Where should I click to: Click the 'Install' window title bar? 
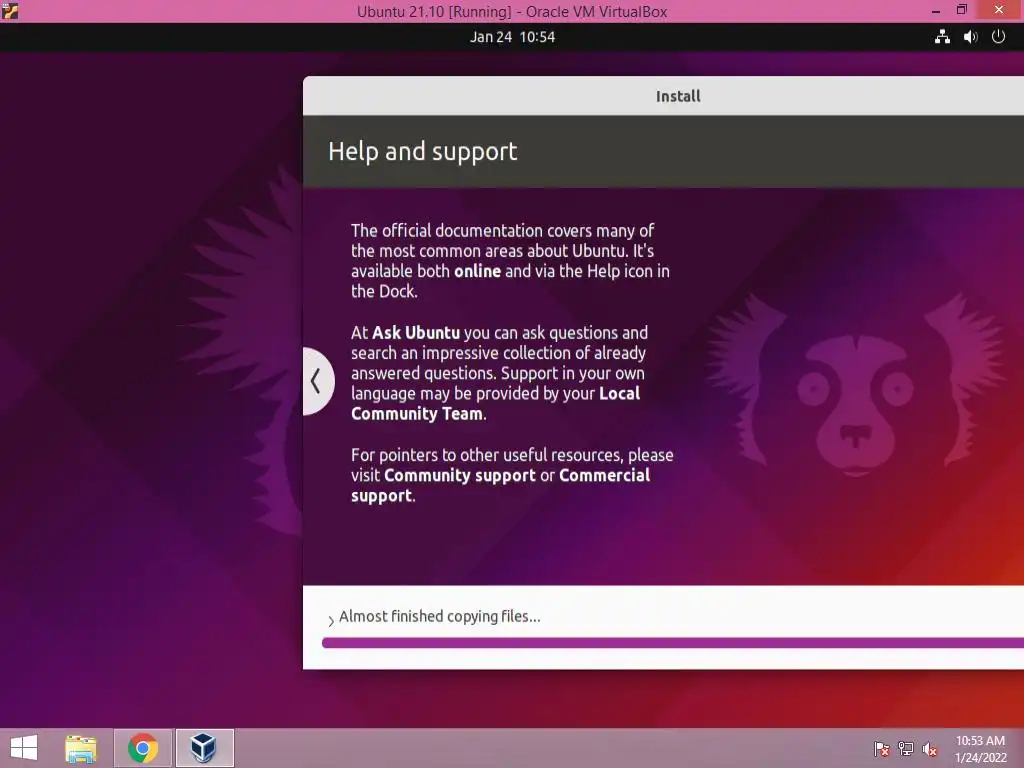(x=664, y=96)
